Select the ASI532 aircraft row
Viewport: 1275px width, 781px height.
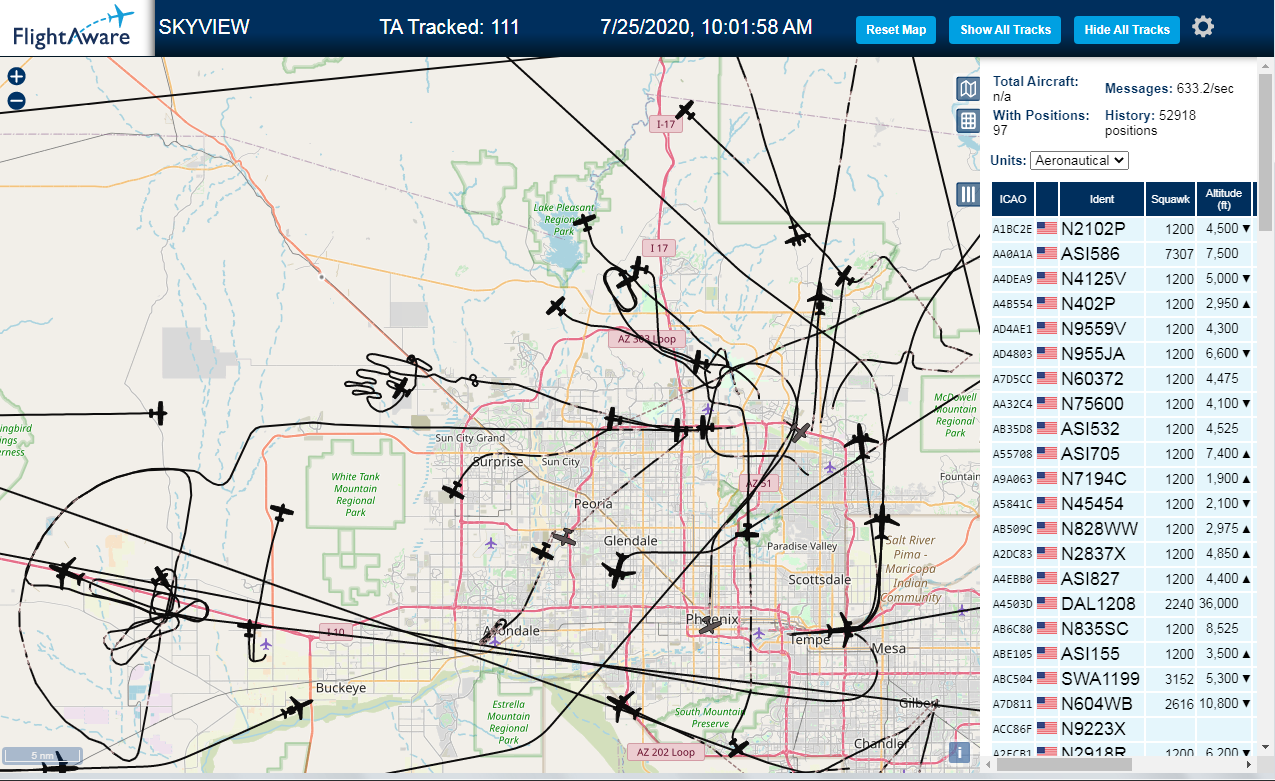pos(1123,428)
